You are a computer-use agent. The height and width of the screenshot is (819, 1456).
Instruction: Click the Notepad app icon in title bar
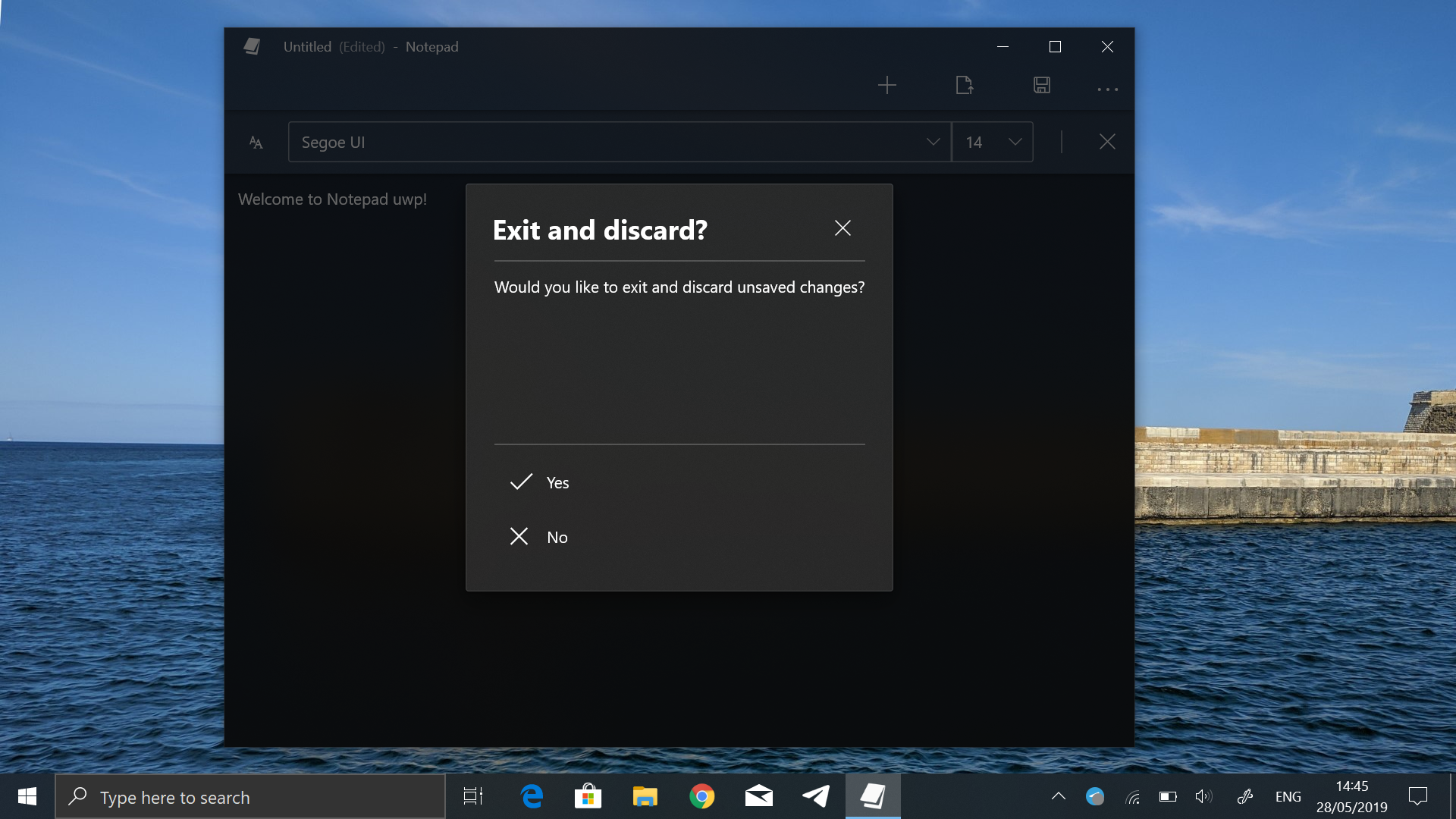pyautogui.click(x=252, y=46)
